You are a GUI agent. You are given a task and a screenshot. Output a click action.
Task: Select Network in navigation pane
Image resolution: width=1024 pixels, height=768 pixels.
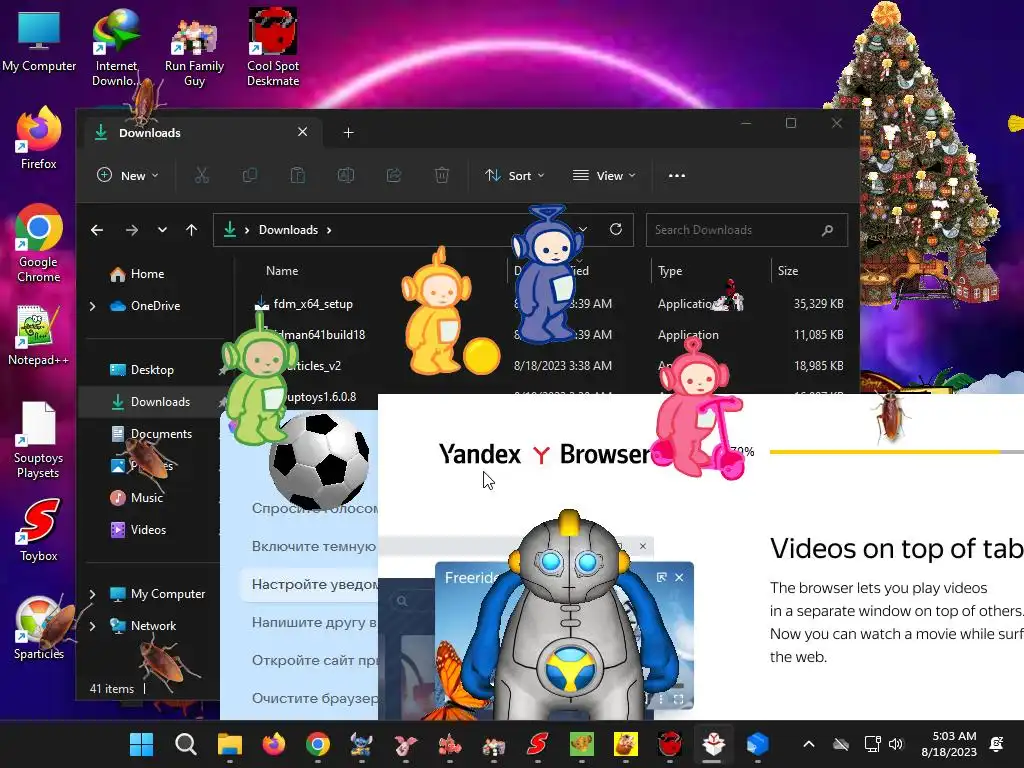coord(143,626)
